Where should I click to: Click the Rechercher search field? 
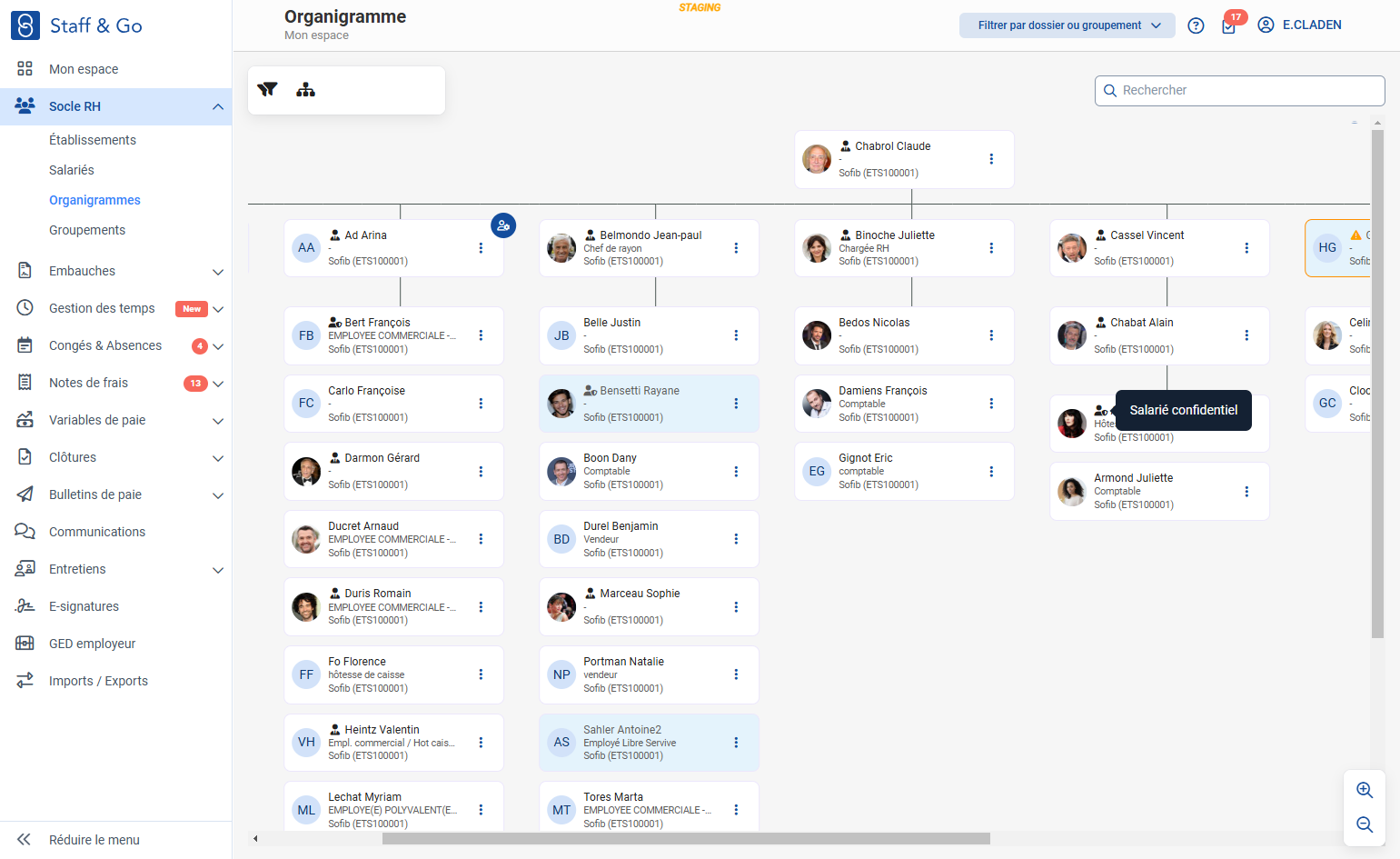[x=1240, y=90]
